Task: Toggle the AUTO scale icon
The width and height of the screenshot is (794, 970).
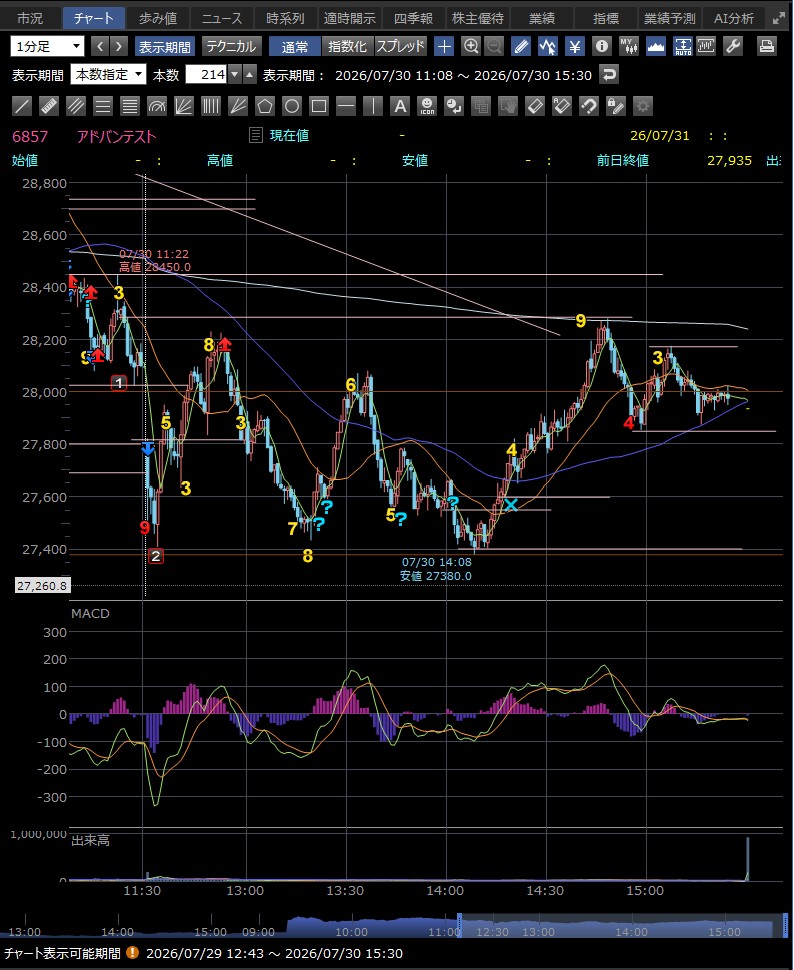Action: tap(683, 46)
